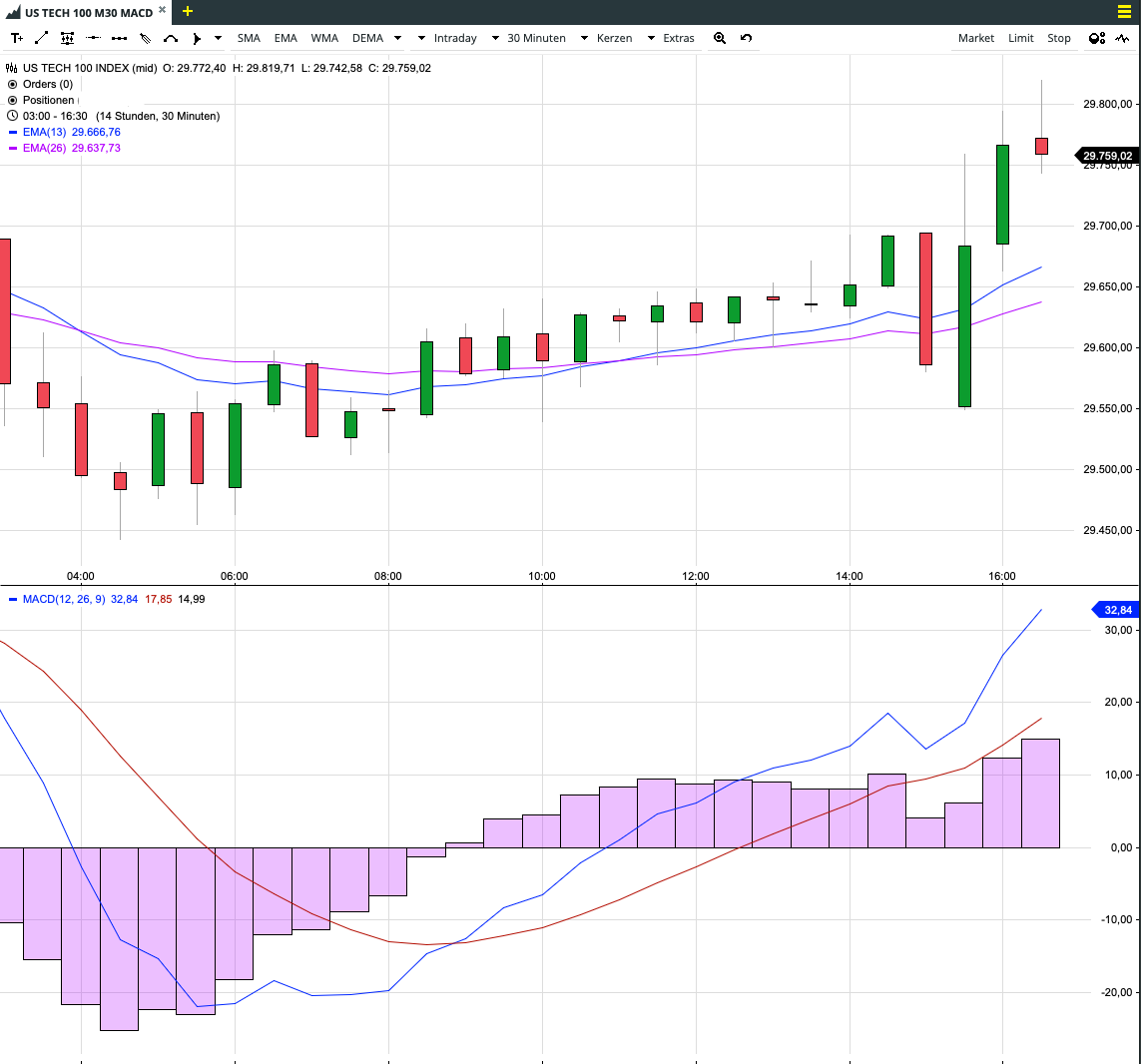Click the undo arrow icon
1141x1064 pixels.
(x=746, y=38)
